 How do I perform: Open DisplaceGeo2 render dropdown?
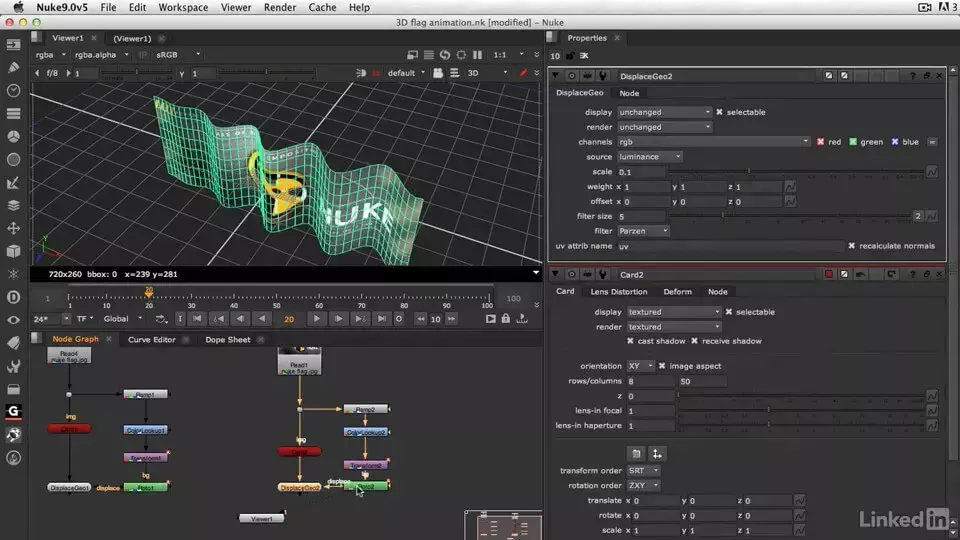pyautogui.click(x=664, y=127)
